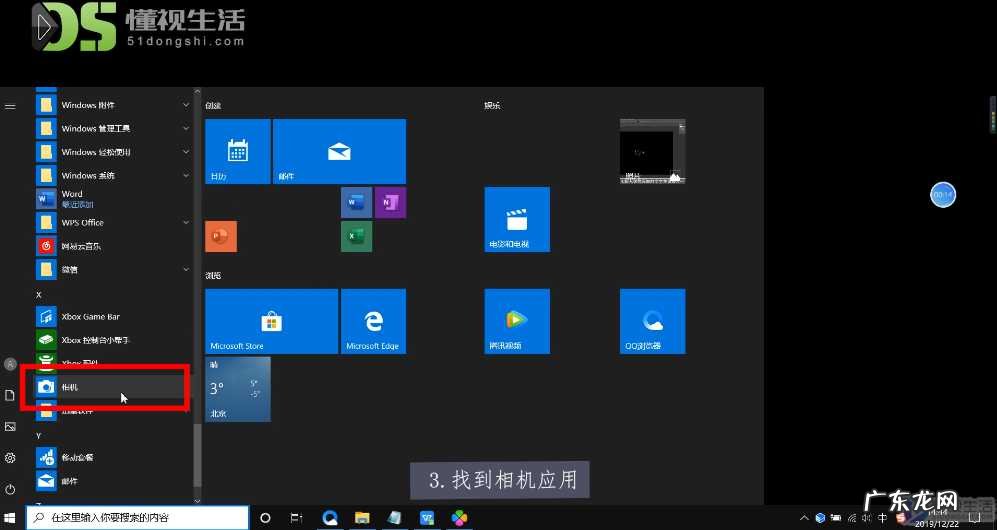Viewport: 997px width, 530px height.
Task: Open the Tencent Video (腾讯视频) tile
Action: click(x=517, y=321)
